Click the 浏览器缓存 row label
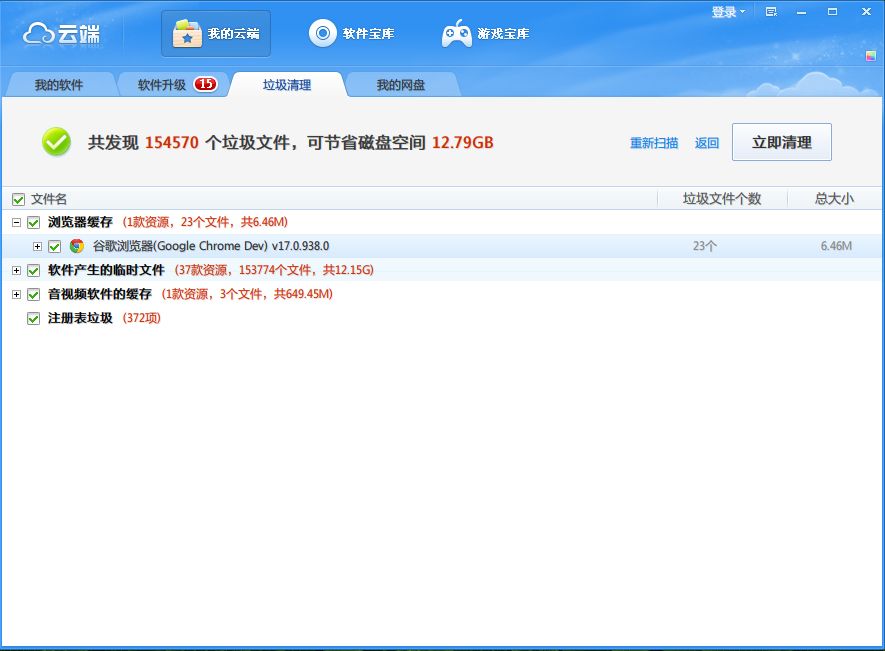885x651 pixels. point(80,222)
